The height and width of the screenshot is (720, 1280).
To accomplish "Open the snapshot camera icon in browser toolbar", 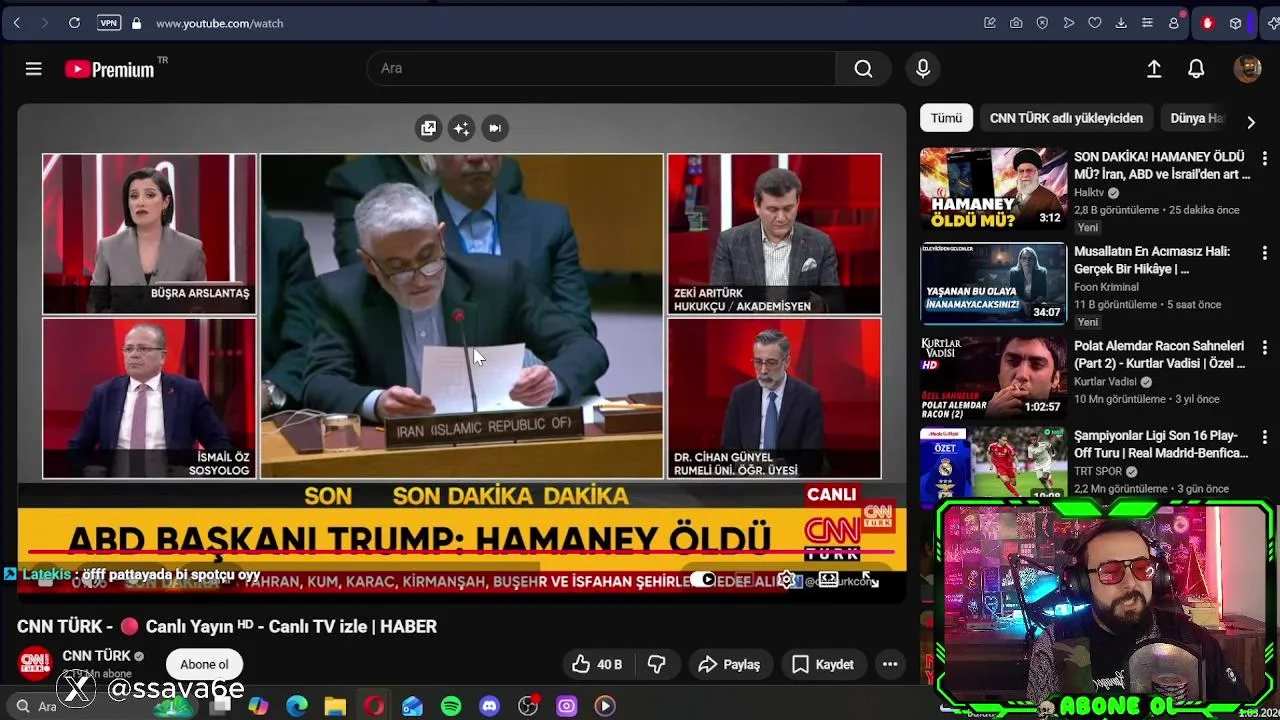I will [x=1016, y=23].
